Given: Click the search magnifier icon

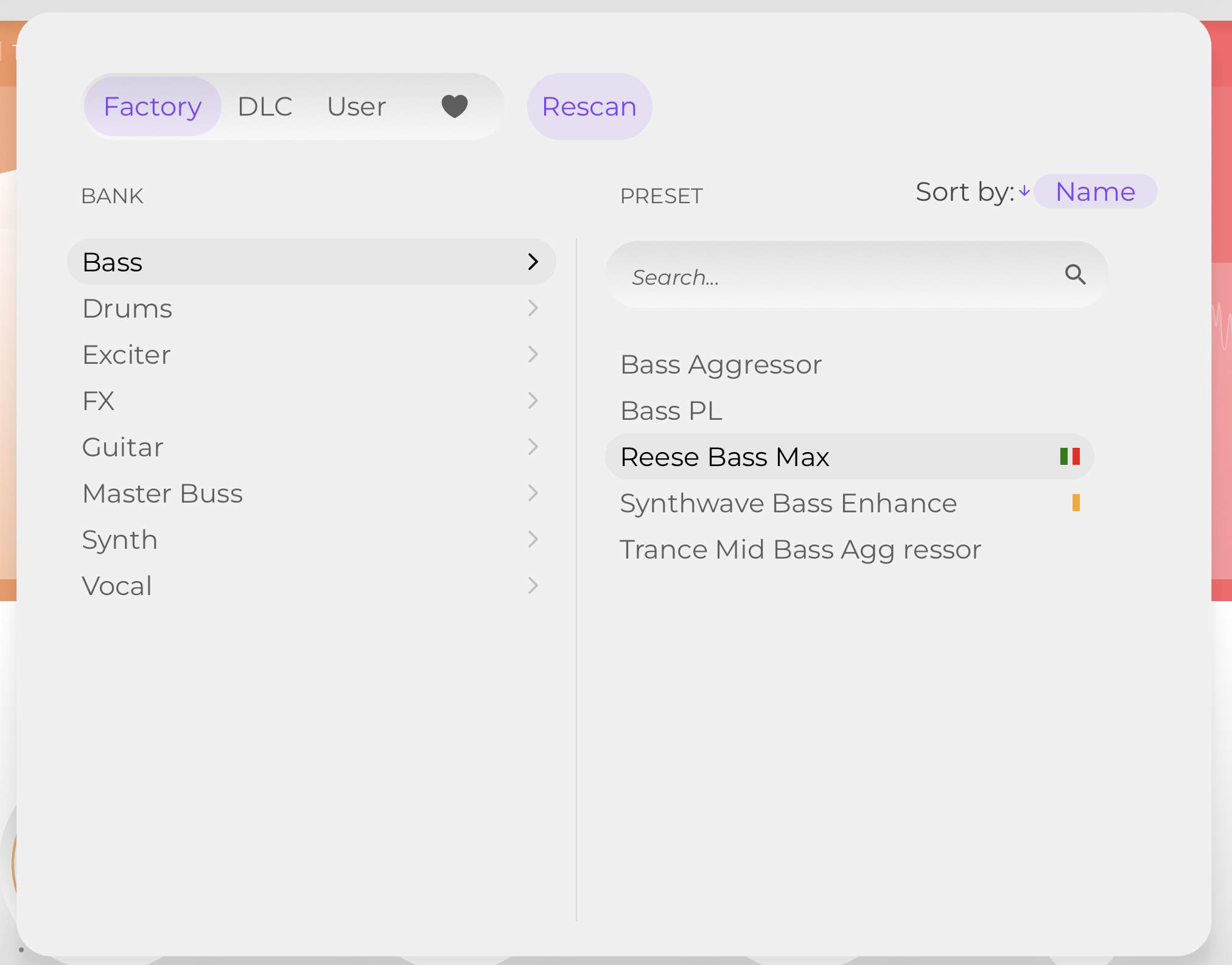Looking at the screenshot, I should pos(1075,274).
